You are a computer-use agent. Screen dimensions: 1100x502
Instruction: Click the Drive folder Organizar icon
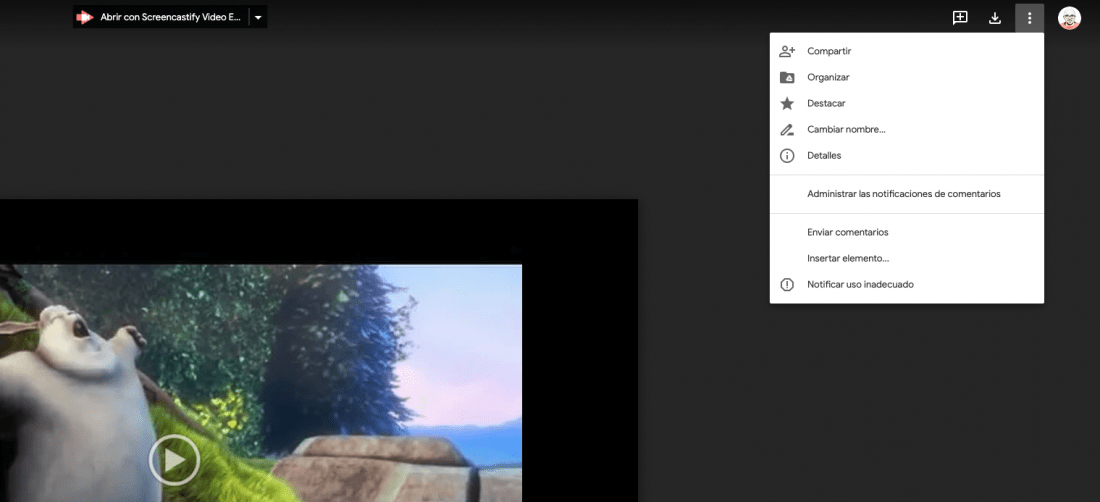(787, 77)
